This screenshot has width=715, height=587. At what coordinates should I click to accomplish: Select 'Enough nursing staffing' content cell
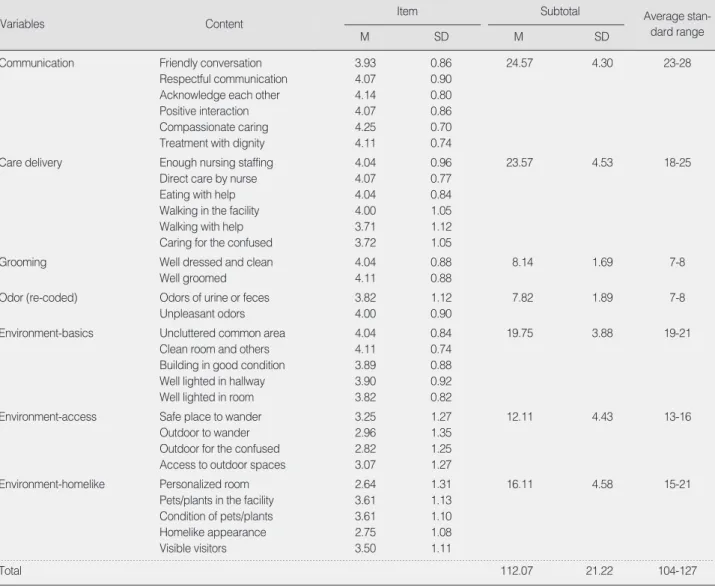pos(216,162)
